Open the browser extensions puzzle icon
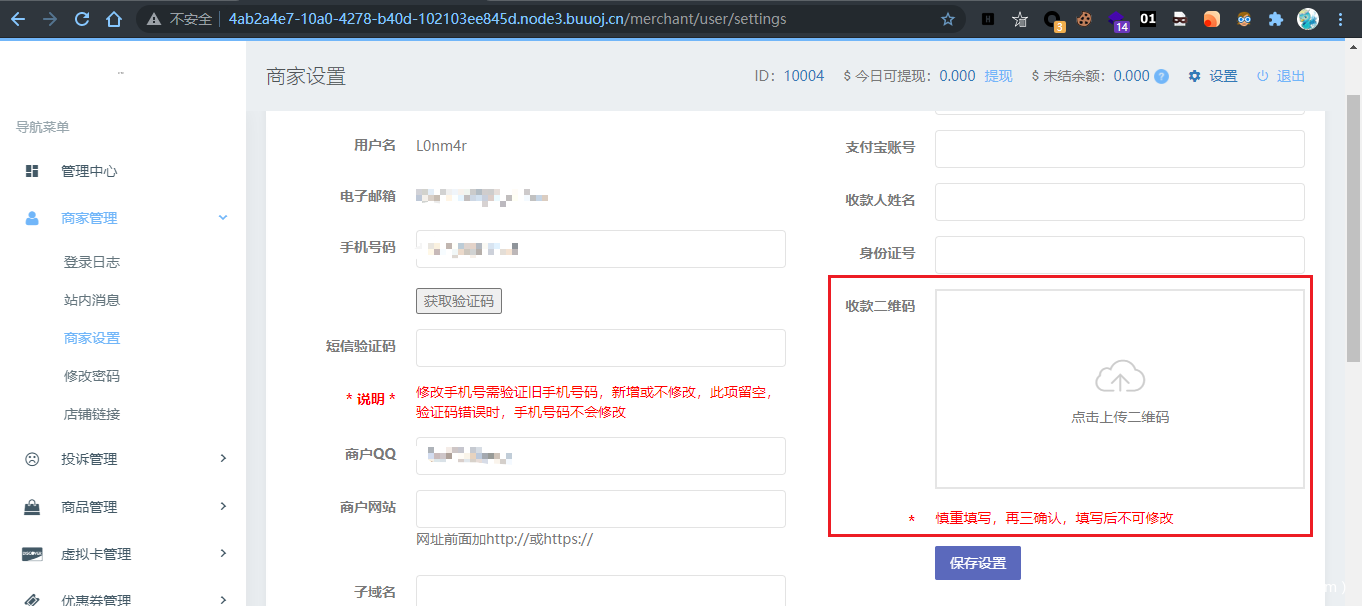 (1275, 19)
